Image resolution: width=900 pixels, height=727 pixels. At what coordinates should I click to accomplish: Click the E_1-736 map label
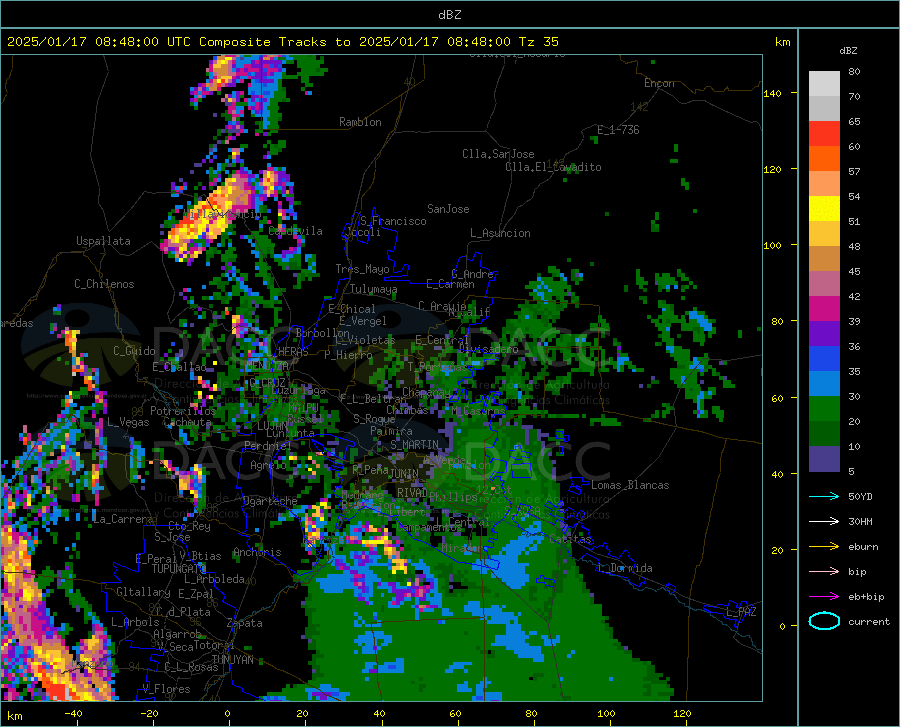[618, 130]
